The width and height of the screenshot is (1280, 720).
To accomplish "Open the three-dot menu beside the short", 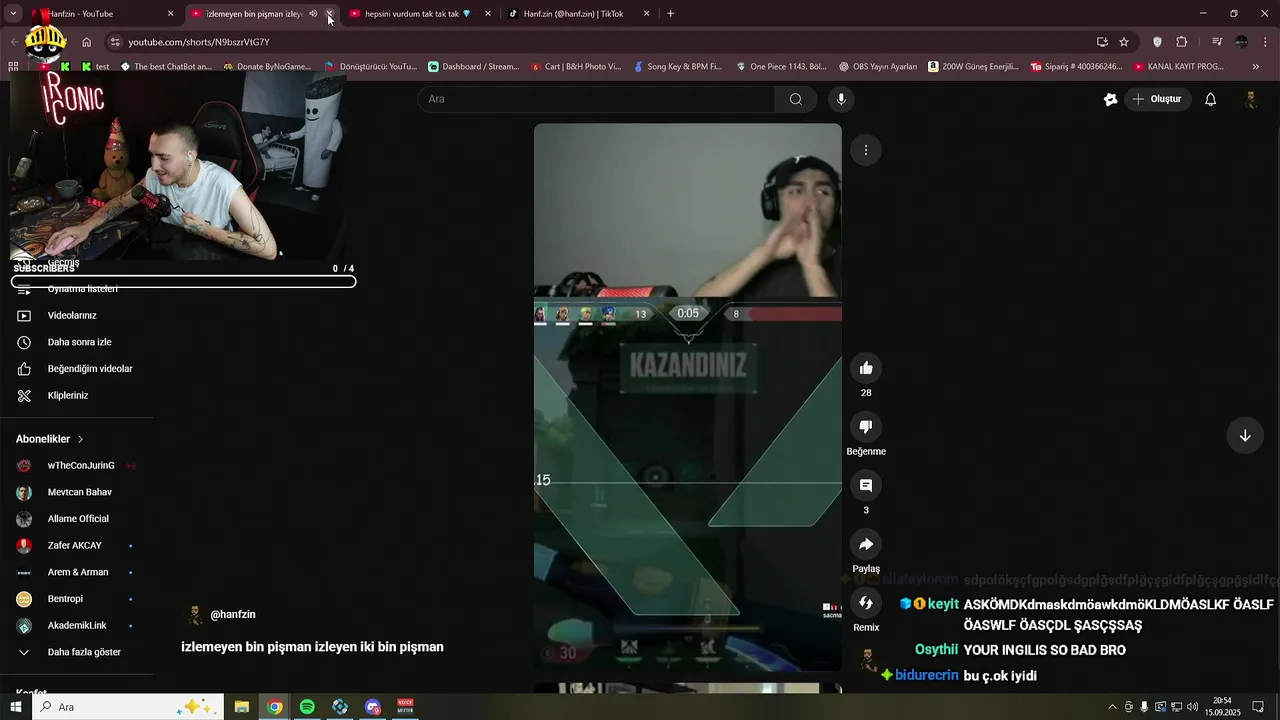I will point(866,150).
